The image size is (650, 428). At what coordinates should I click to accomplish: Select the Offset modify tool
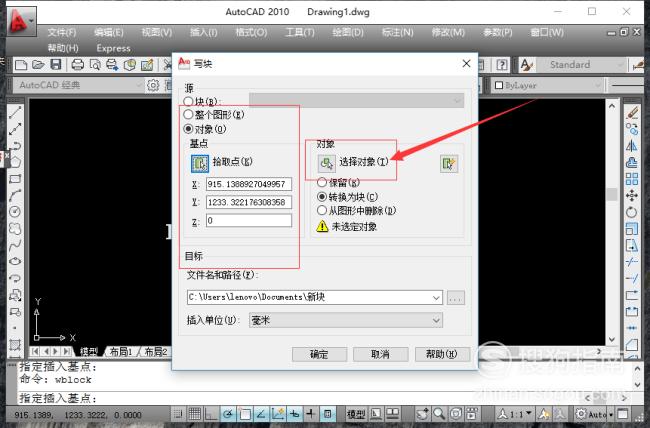632,162
